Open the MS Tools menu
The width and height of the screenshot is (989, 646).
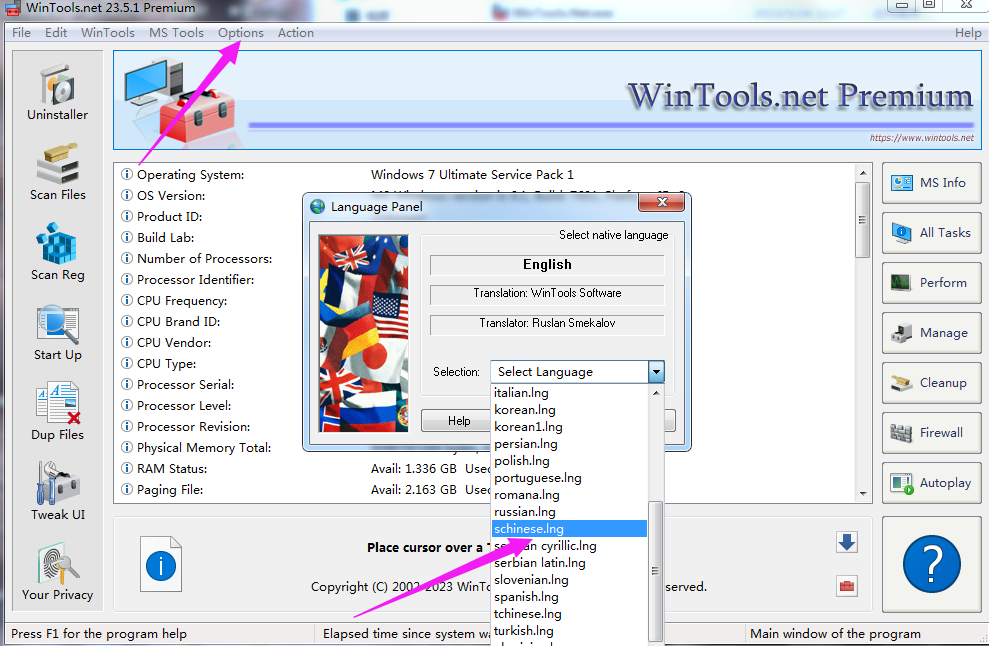pos(176,32)
